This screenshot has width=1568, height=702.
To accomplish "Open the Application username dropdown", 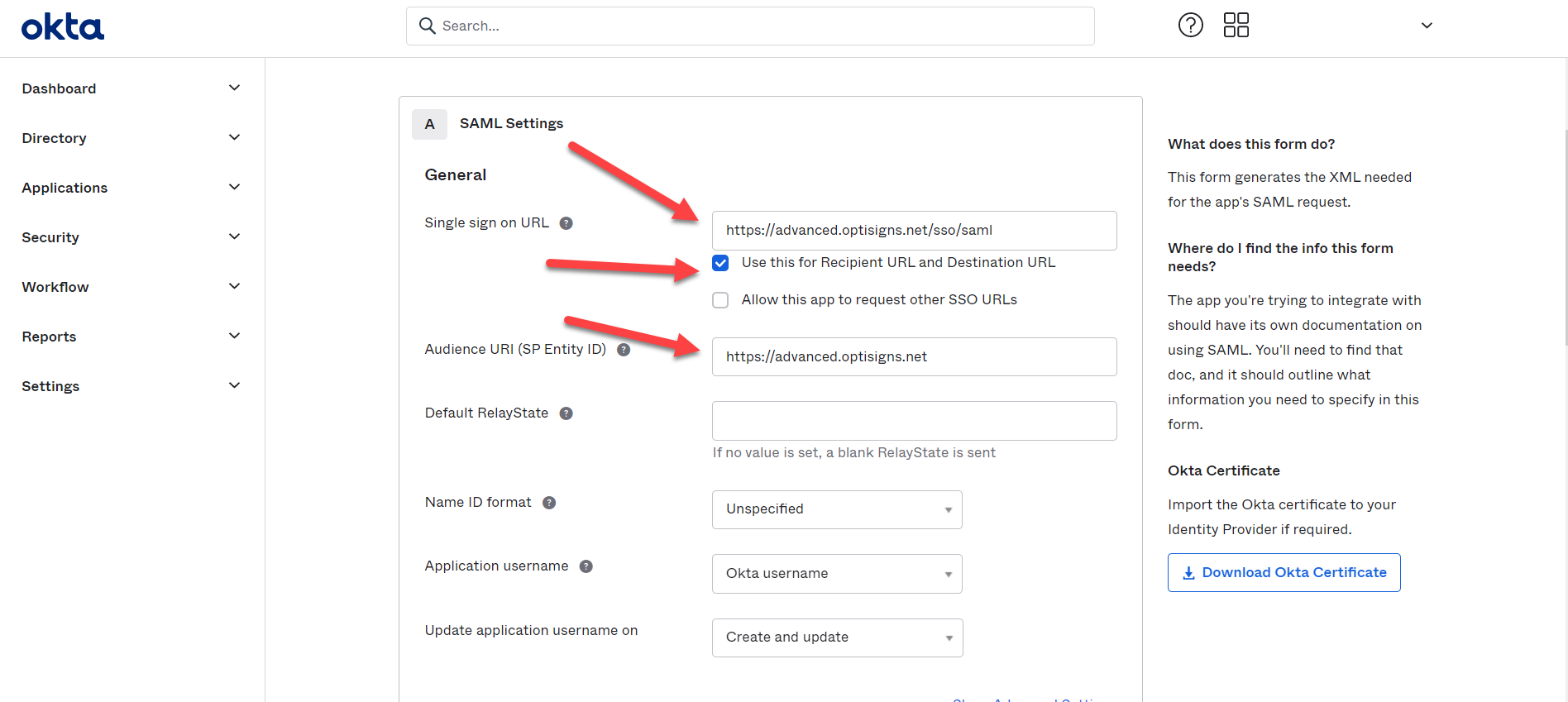I will pyautogui.click(x=836, y=574).
